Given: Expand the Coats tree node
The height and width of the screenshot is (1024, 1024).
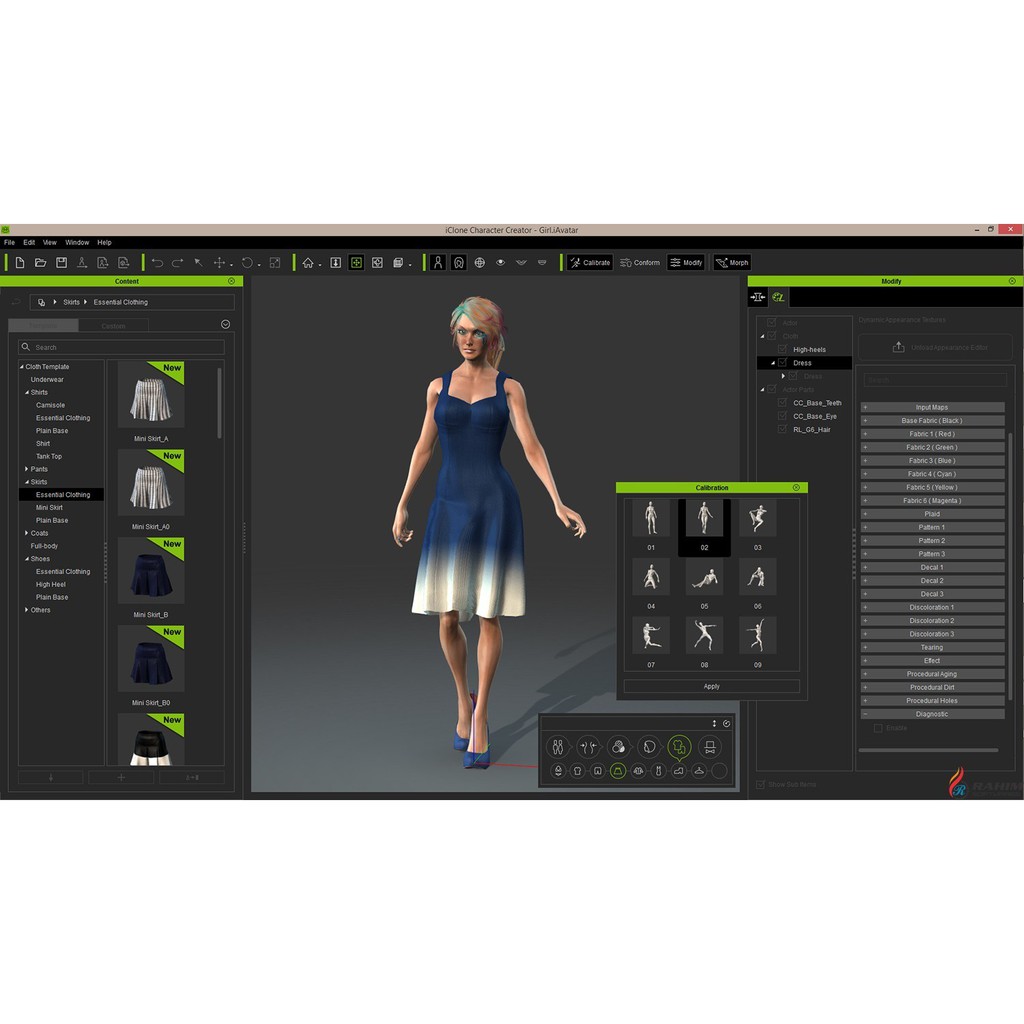Looking at the screenshot, I should point(26,533).
